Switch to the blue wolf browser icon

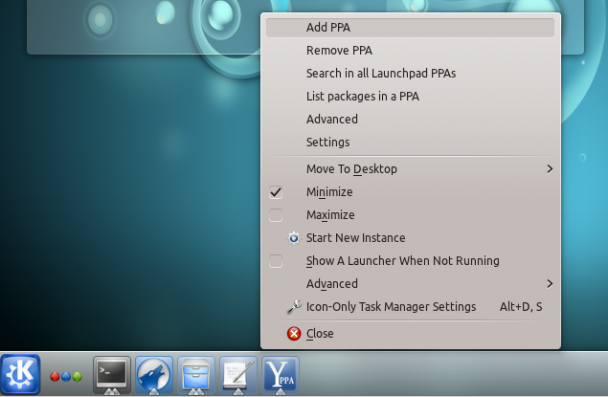point(154,375)
